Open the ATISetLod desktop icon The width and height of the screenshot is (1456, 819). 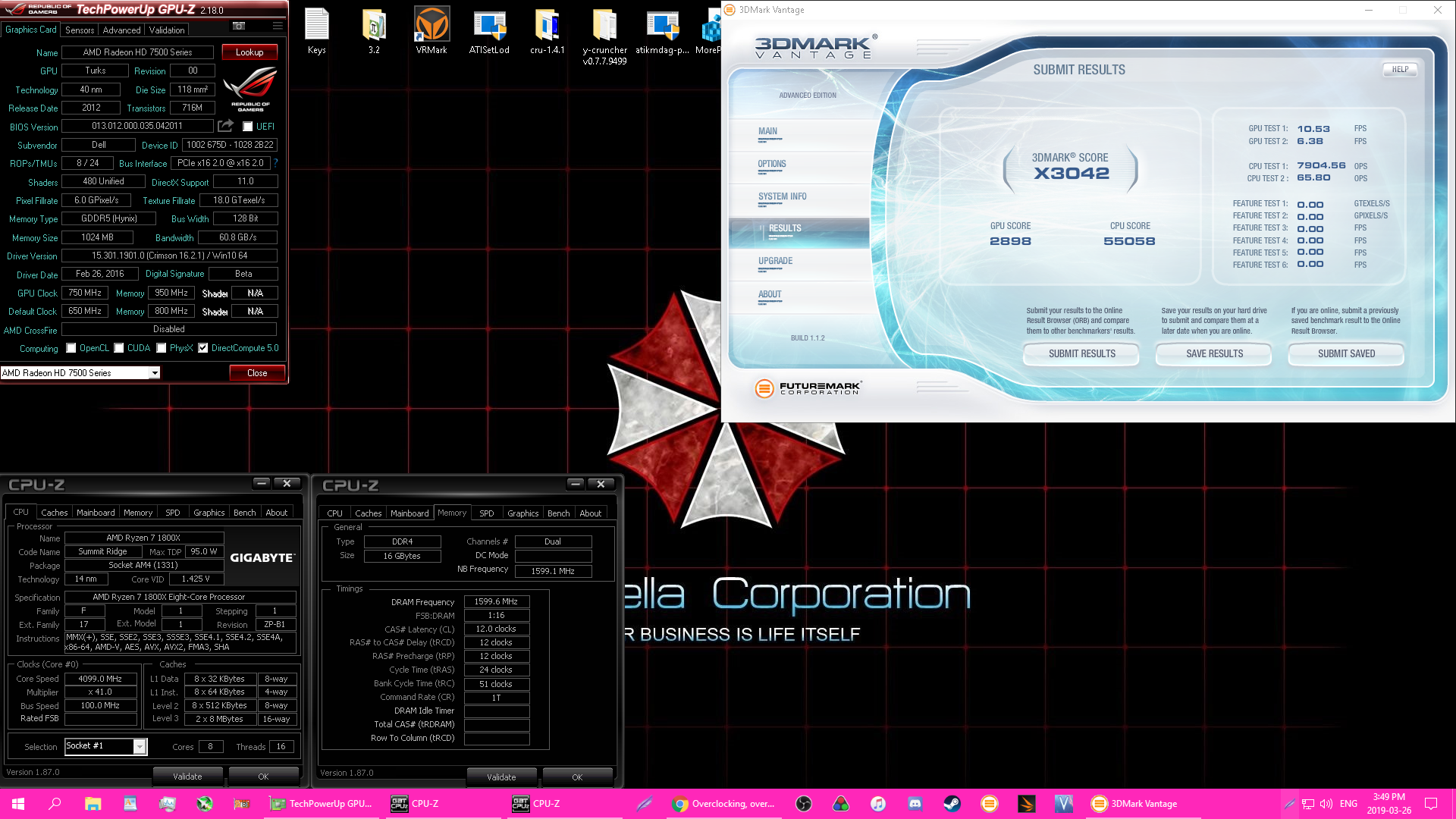[489, 32]
